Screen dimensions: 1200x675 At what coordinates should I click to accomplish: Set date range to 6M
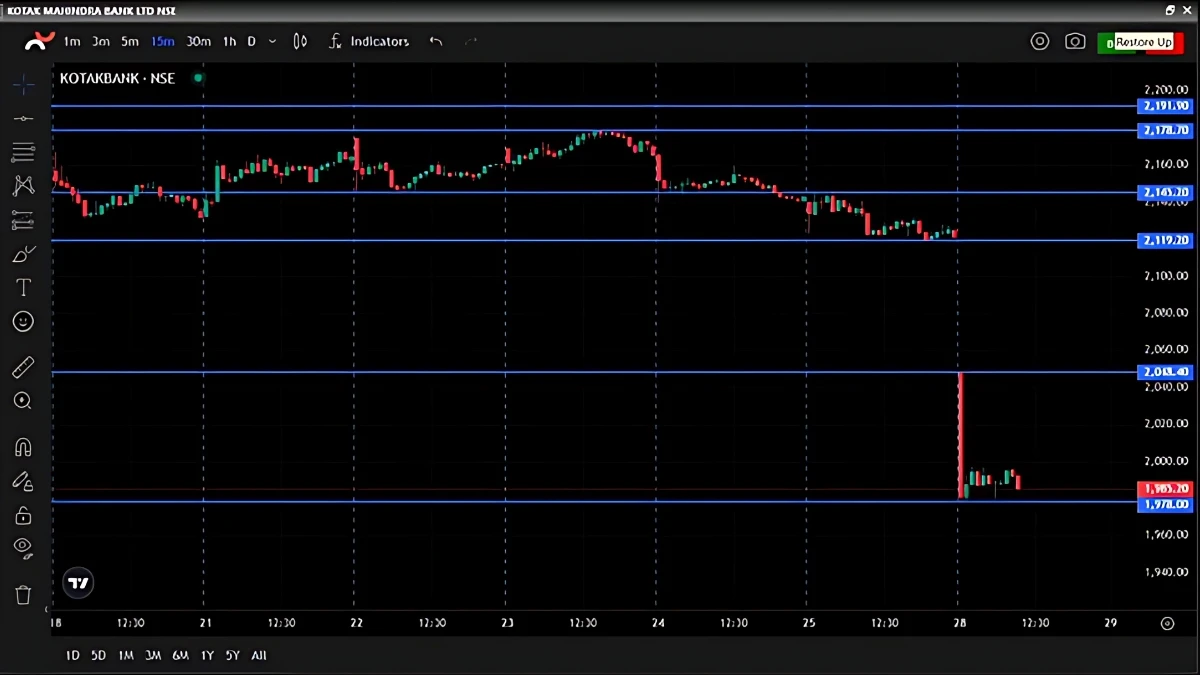(x=180, y=656)
